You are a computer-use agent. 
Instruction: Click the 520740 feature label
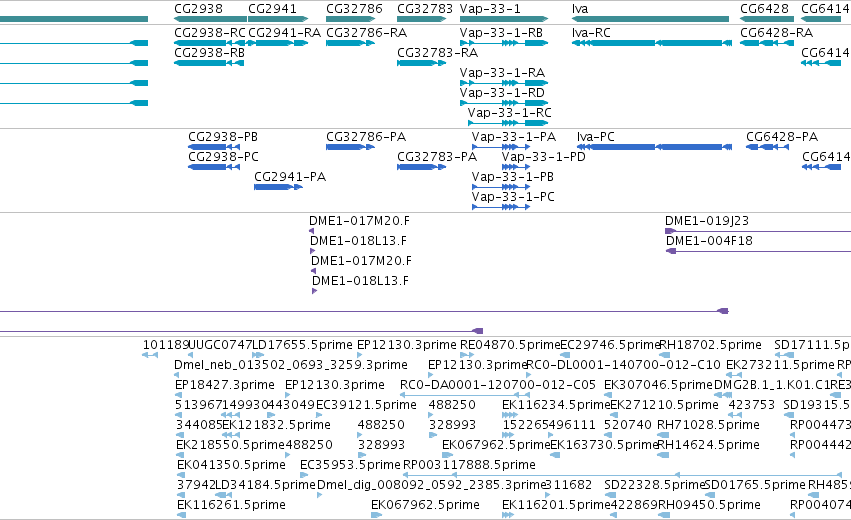(627, 426)
